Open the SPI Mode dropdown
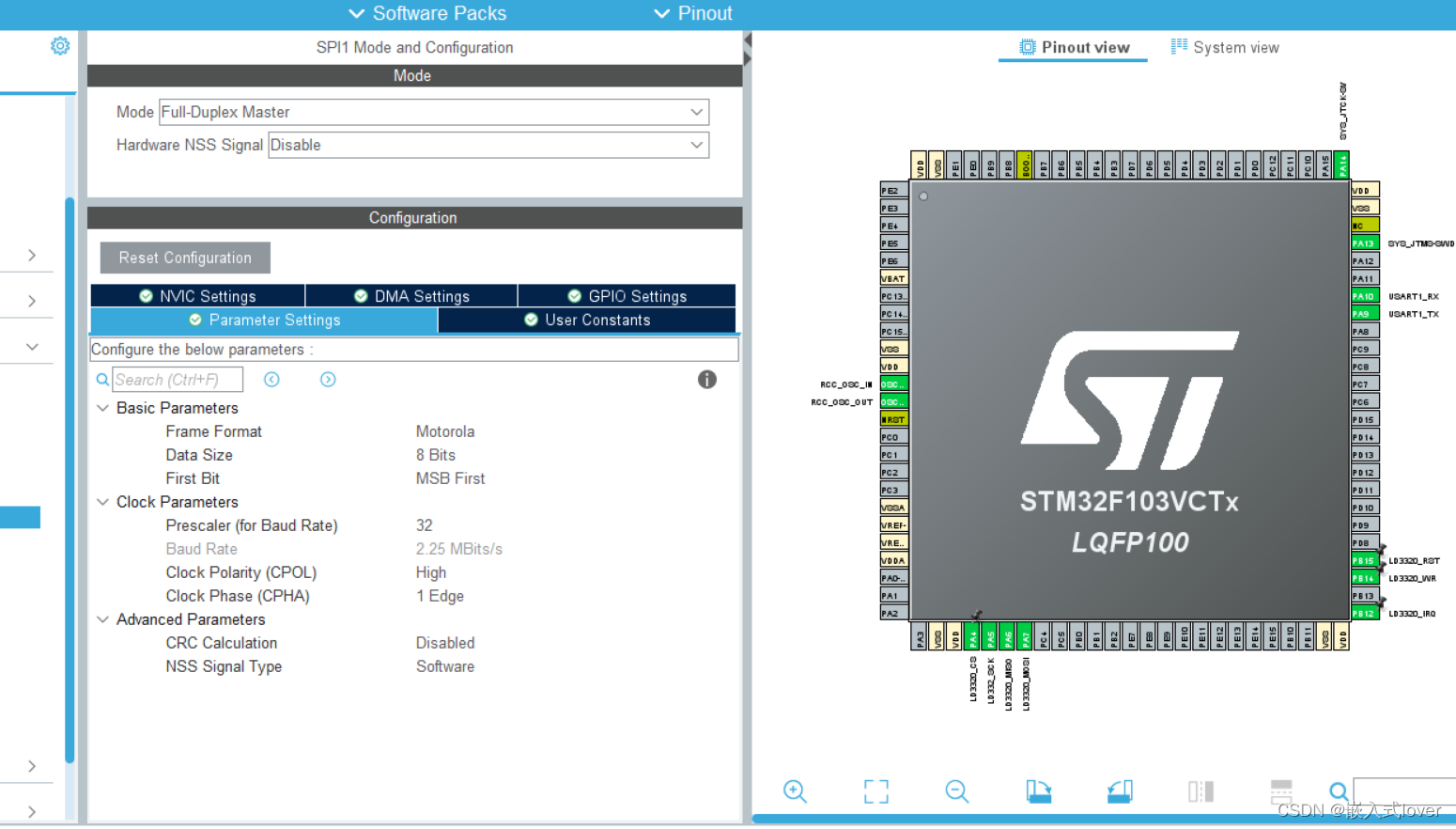This screenshot has width=1456, height=829. point(434,112)
